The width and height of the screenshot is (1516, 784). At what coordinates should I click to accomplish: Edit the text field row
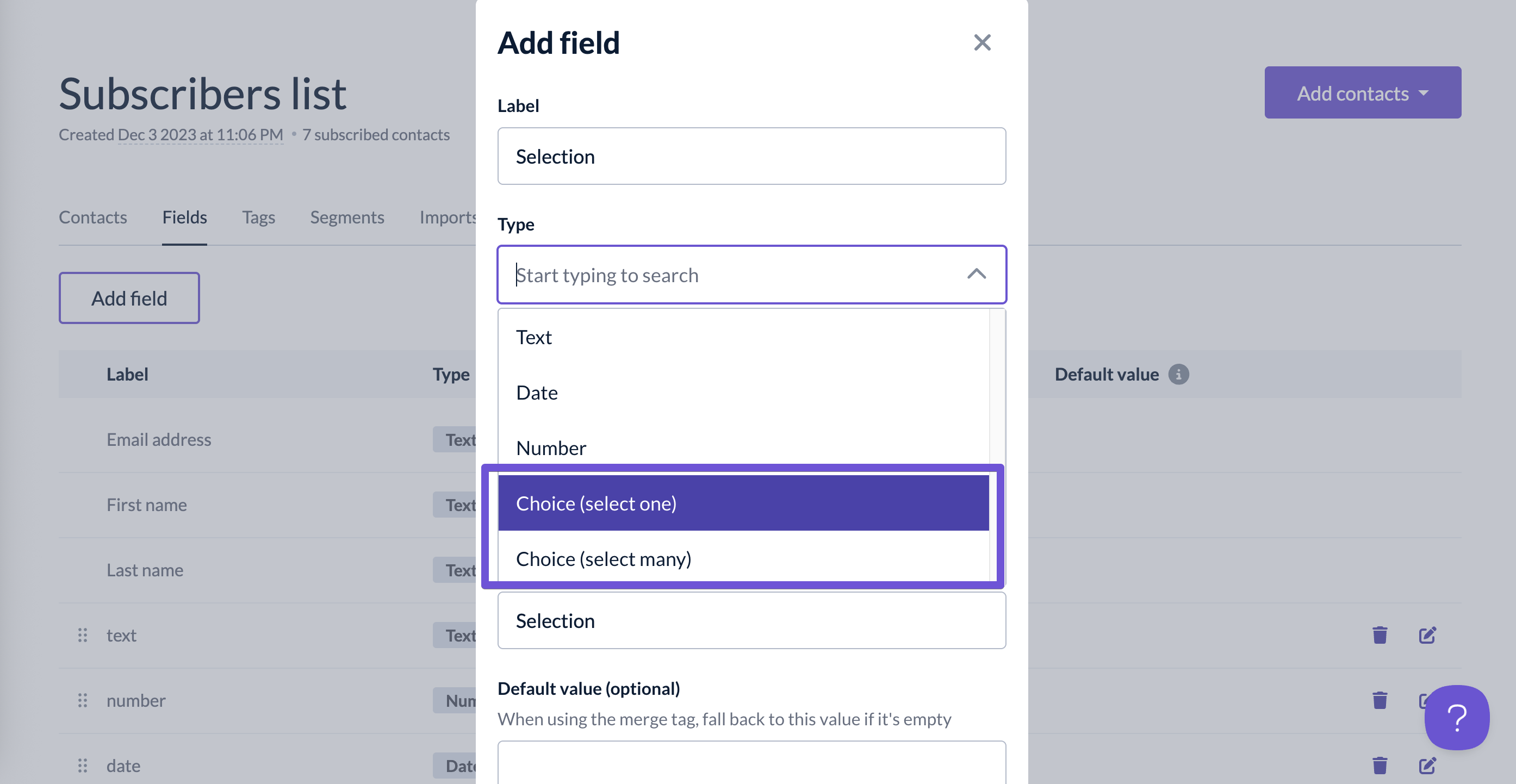(1426, 635)
